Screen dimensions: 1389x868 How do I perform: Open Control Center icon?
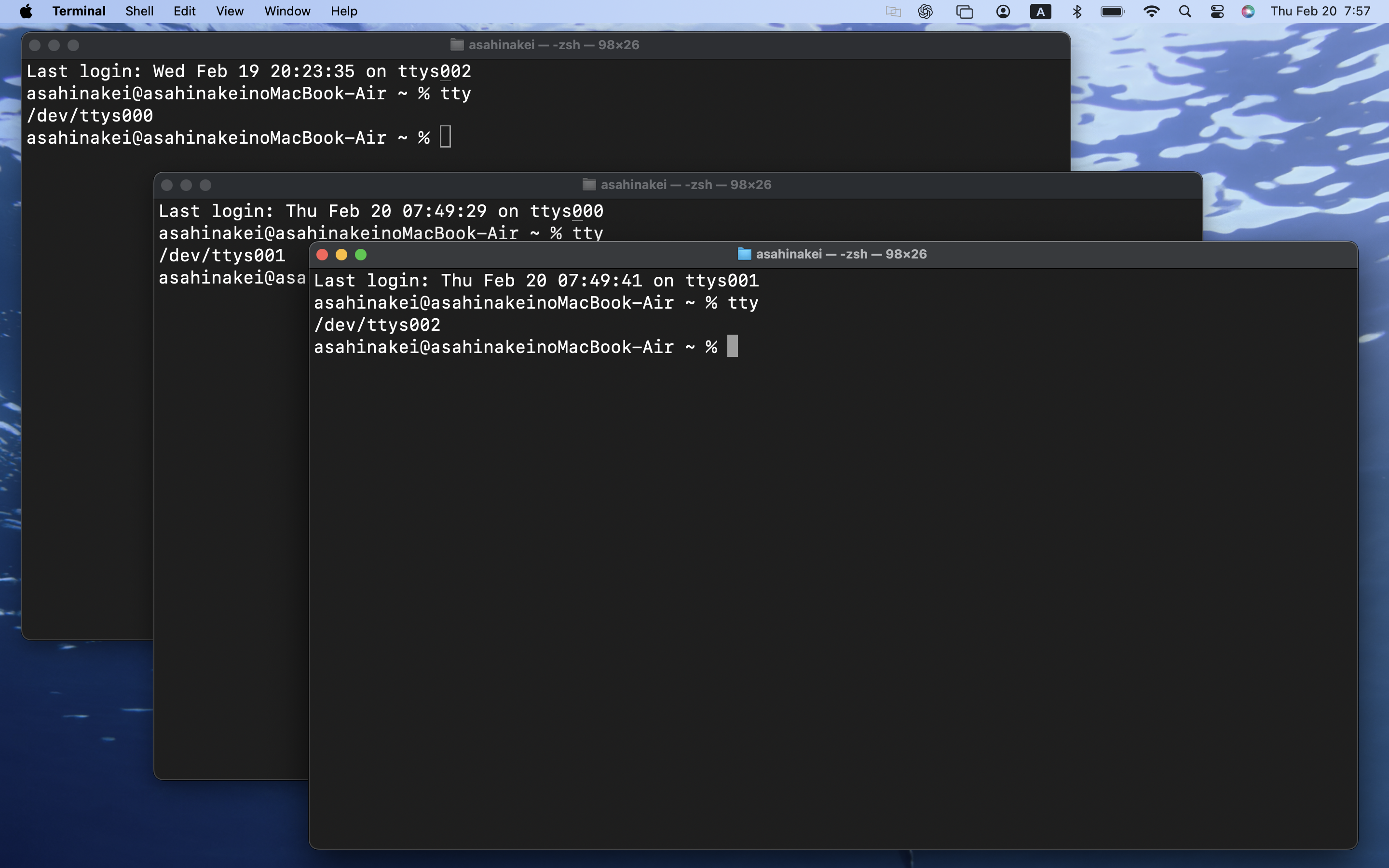(1217, 12)
